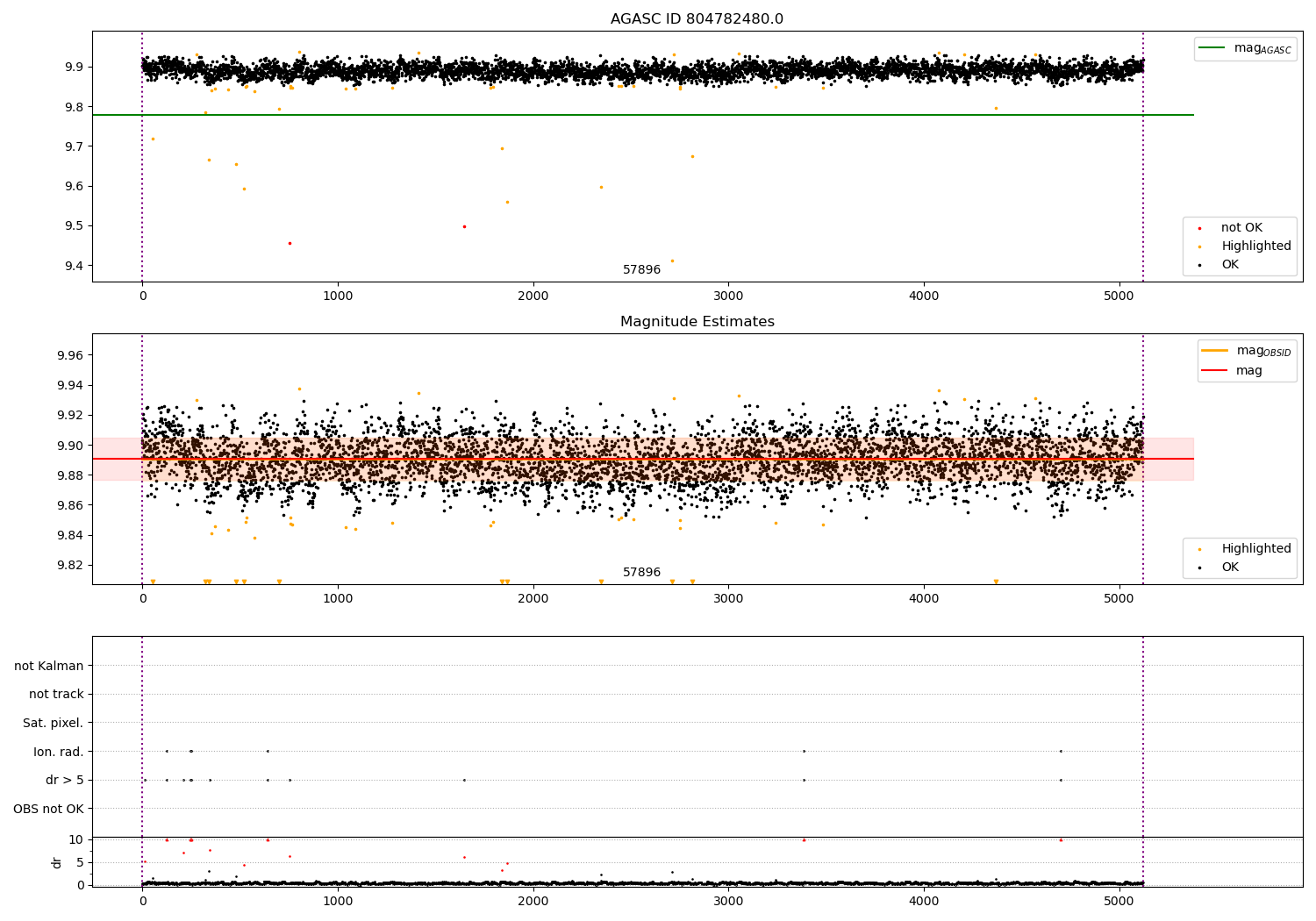Click the 'AGASC ID 804782480.0' plot title

click(x=697, y=19)
